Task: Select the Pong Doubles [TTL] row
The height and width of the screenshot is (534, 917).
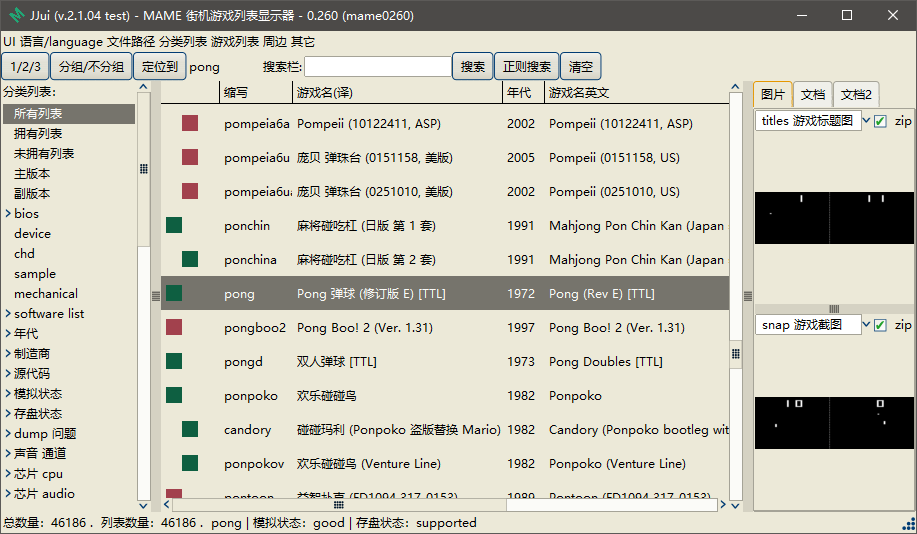Action: 444,361
